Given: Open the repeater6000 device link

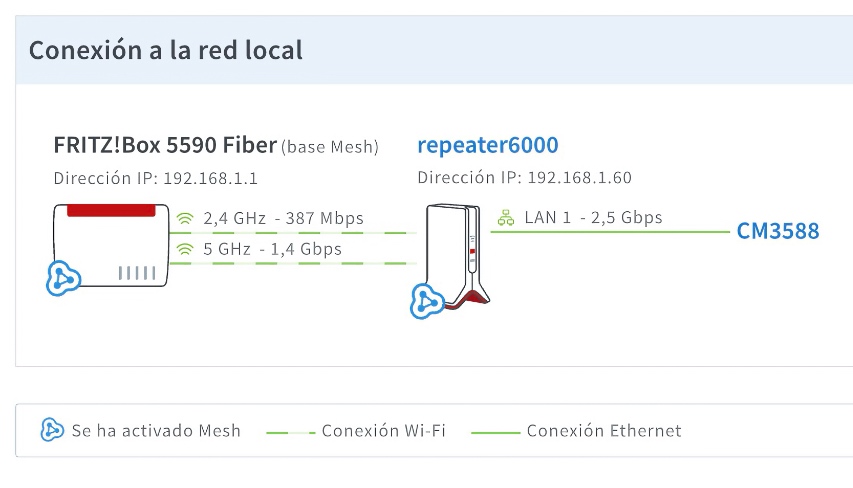Looking at the screenshot, I should pyautogui.click(x=488, y=145).
